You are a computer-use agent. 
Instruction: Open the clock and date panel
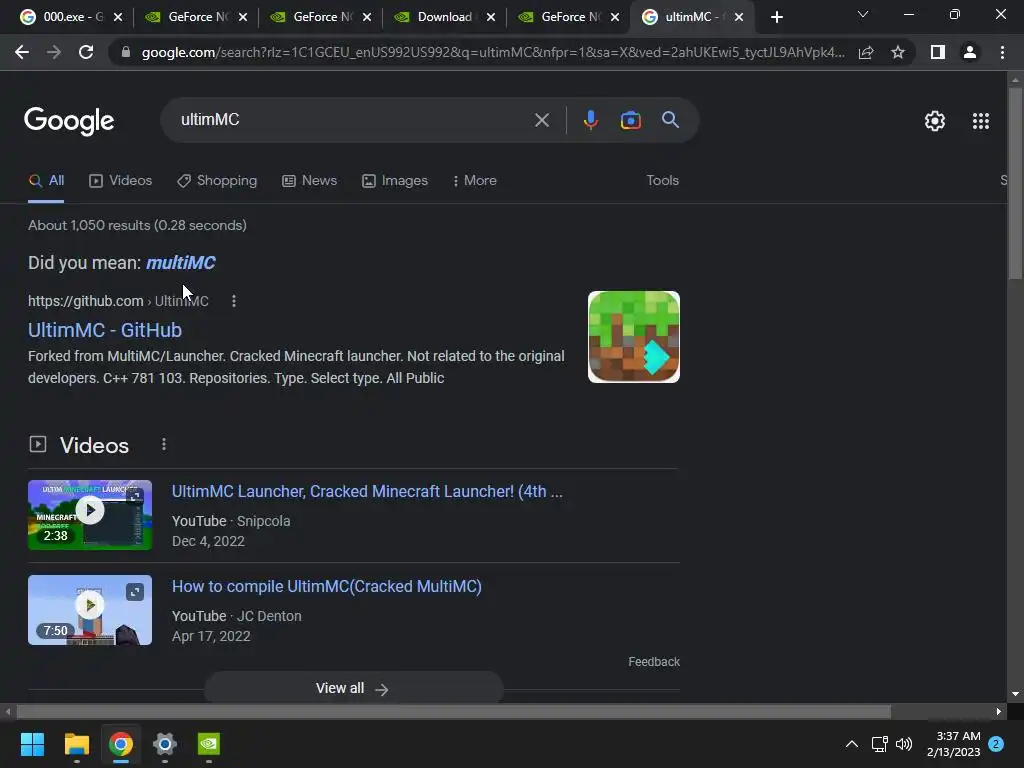coord(953,744)
